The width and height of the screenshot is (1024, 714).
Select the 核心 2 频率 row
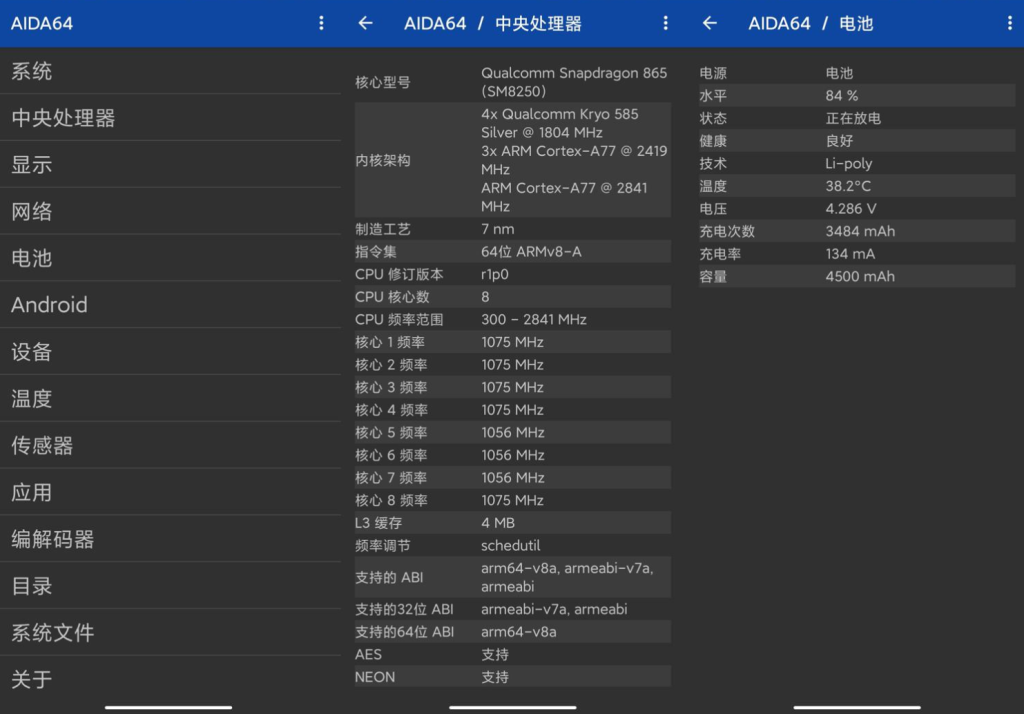pos(513,365)
